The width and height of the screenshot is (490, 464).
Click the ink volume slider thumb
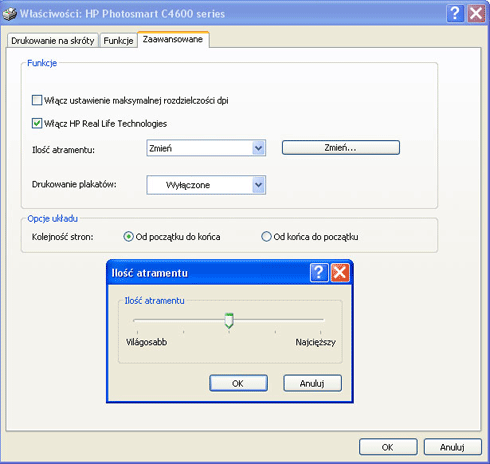point(229,321)
